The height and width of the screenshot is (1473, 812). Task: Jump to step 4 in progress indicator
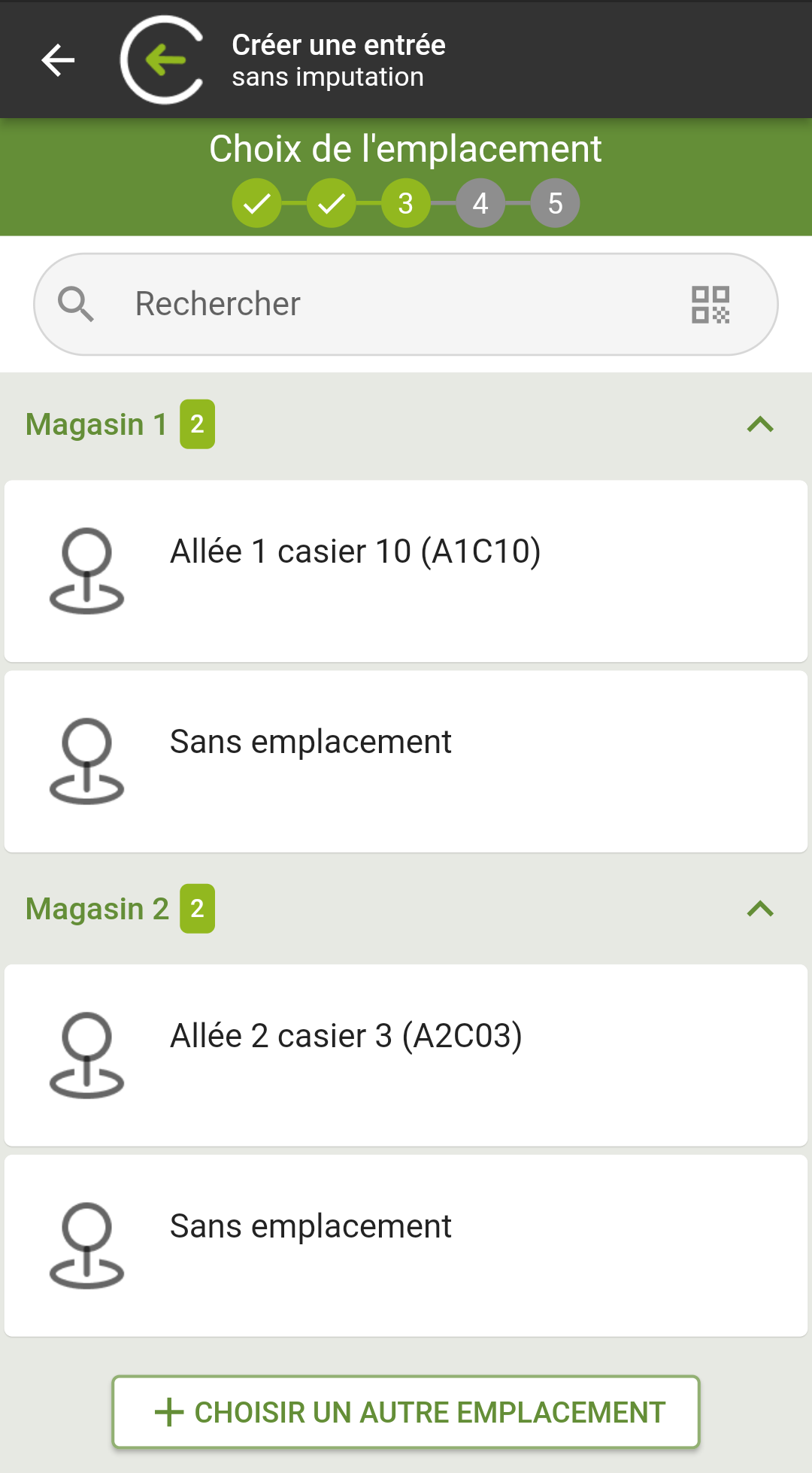coord(480,203)
